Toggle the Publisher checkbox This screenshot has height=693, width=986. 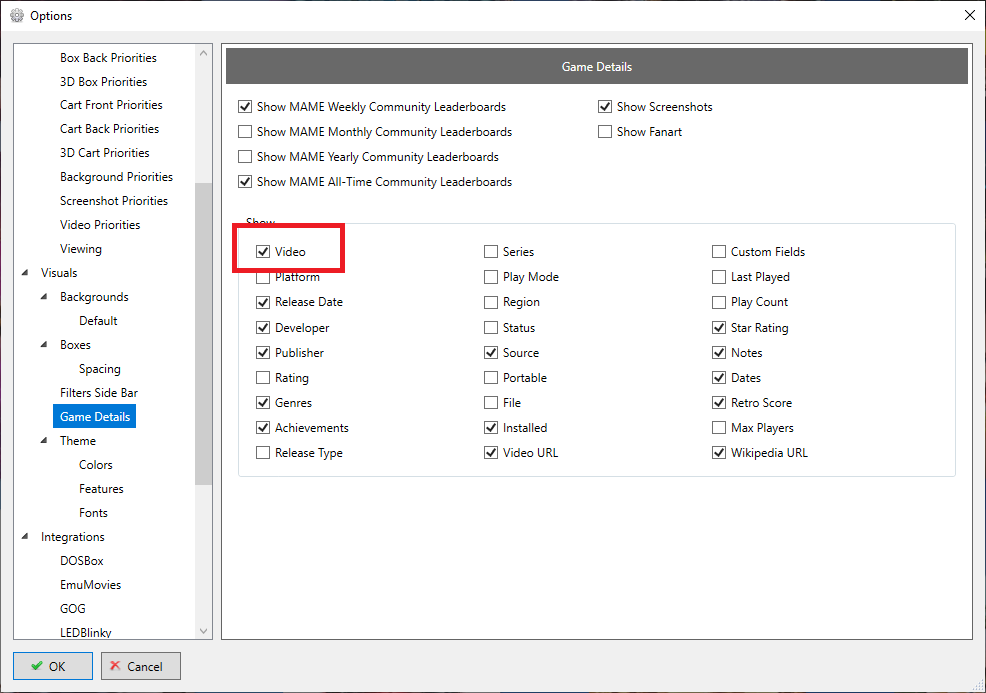click(263, 353)
